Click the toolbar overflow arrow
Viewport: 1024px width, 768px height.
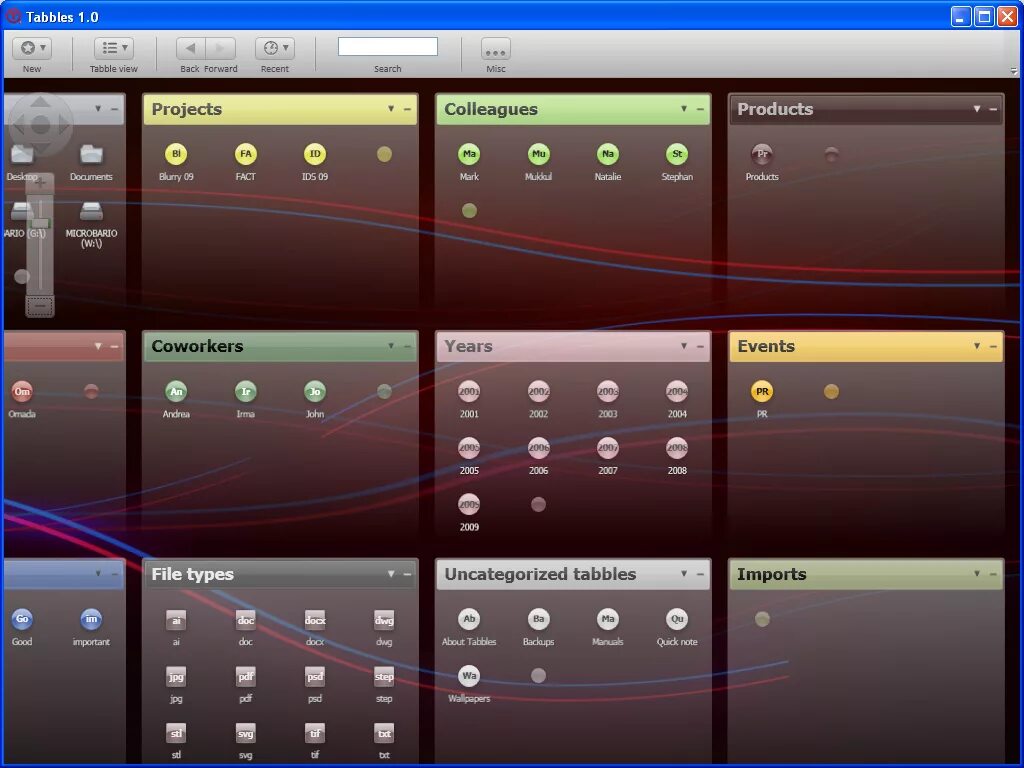click(1014, 71)
